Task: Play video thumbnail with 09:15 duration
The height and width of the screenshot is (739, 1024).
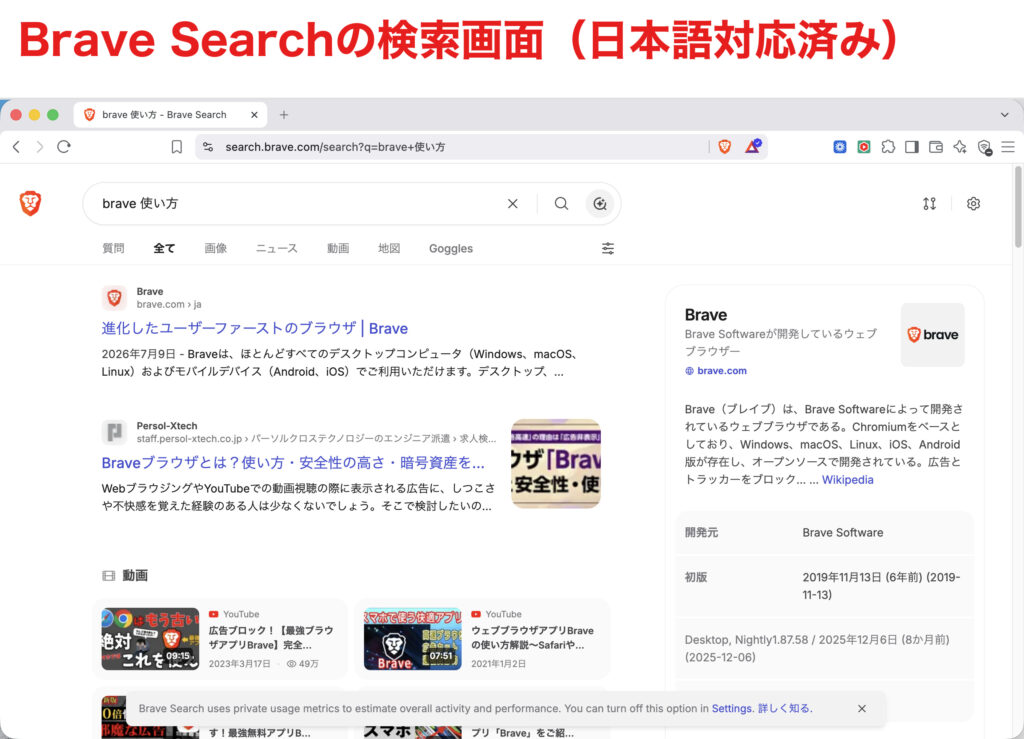Action: (x=150, y=639)
